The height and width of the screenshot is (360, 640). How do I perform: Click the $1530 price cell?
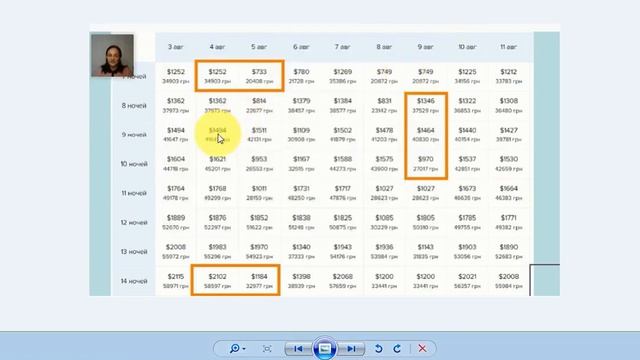coord(509,163)
